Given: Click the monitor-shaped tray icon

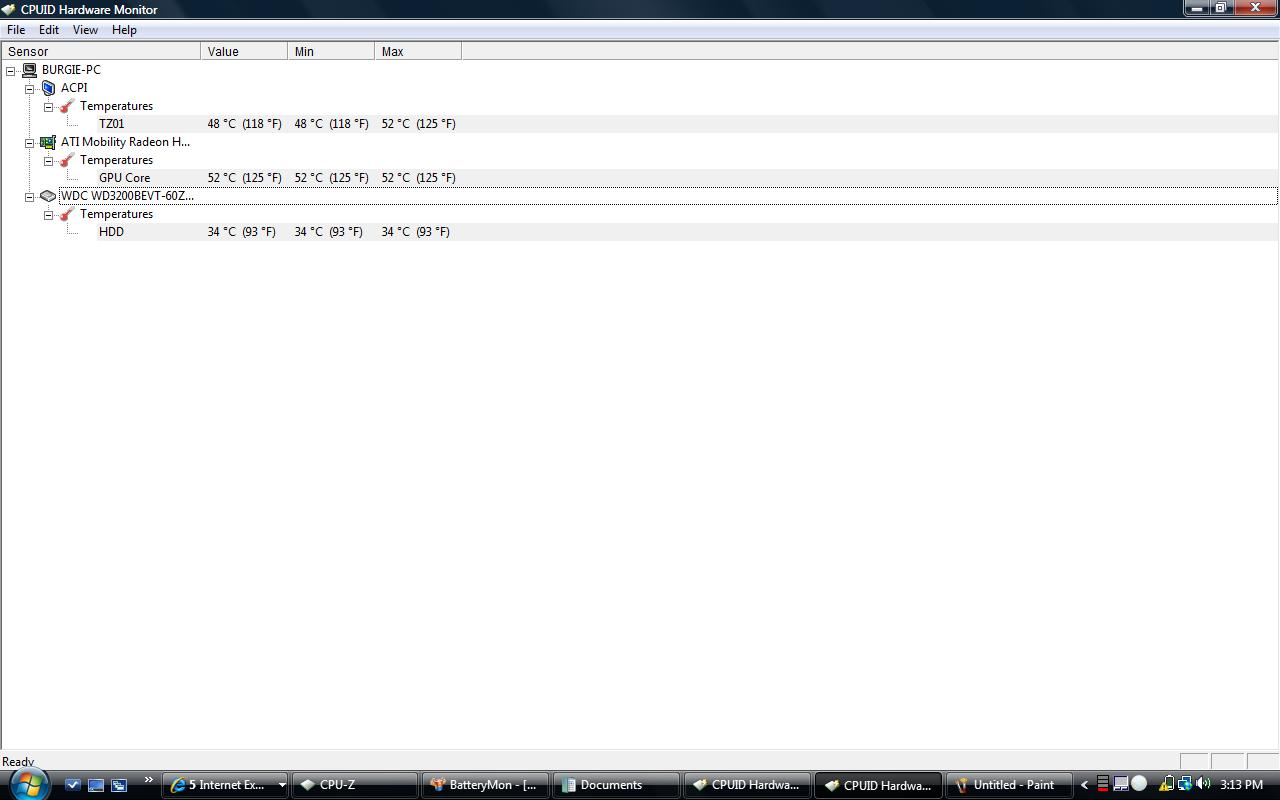Looking at the screenshot, I should click(1120, 784).
